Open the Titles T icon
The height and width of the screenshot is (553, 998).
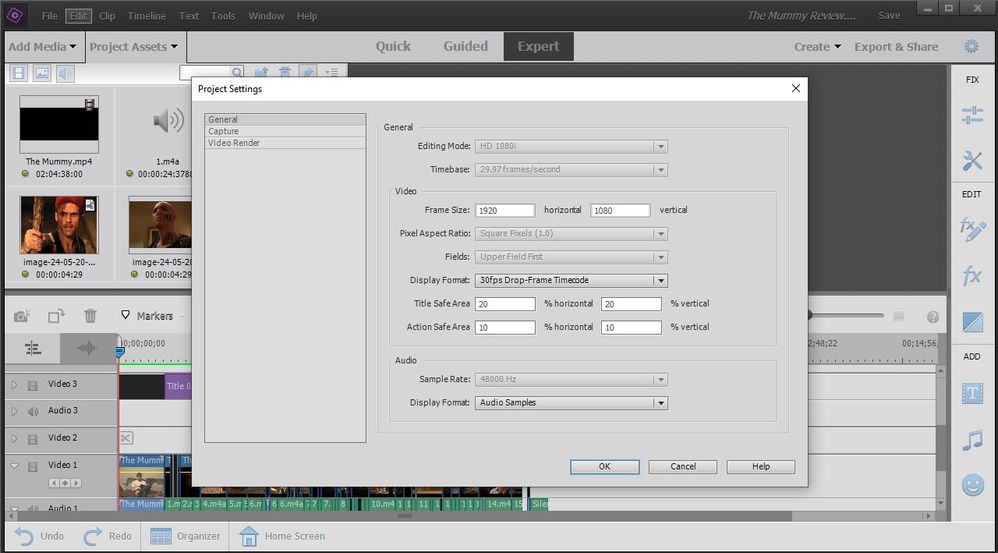pos(972,394)
